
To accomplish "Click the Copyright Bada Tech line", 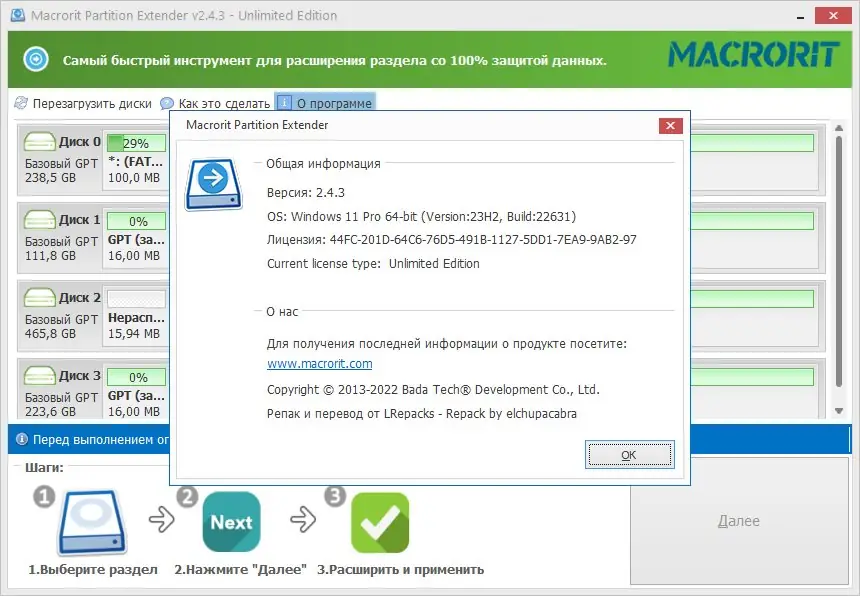I will (x=433, y=390).
